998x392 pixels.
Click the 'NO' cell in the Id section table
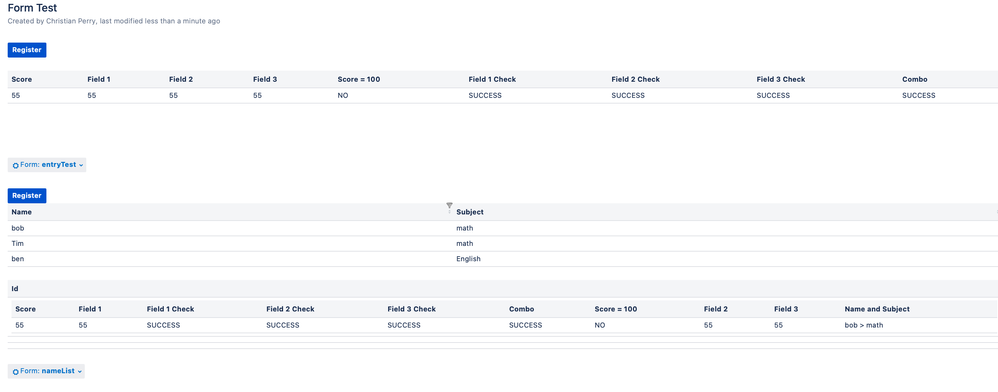[x=600, y=325]
